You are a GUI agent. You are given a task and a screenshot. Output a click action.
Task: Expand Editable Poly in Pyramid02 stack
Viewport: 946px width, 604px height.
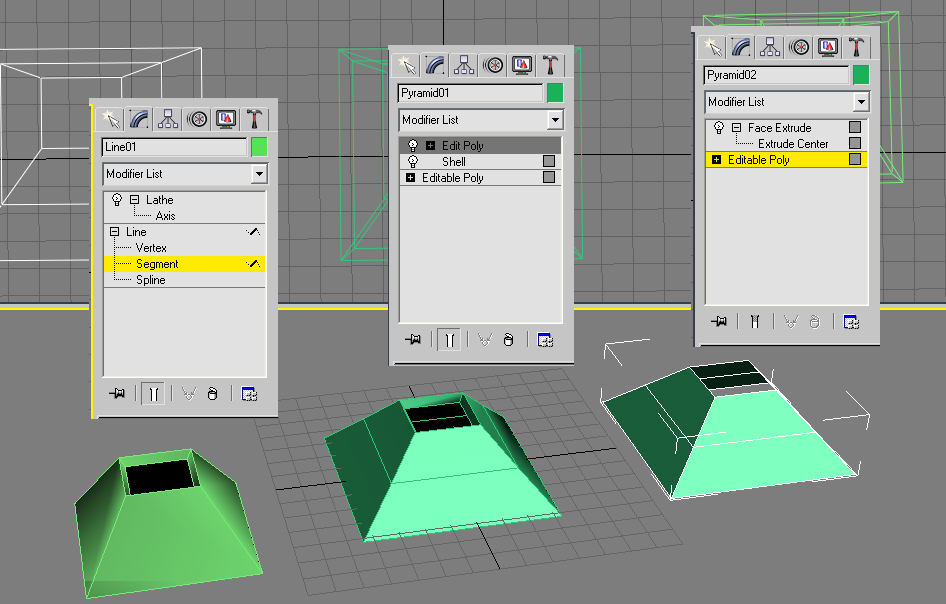[716, 160]
